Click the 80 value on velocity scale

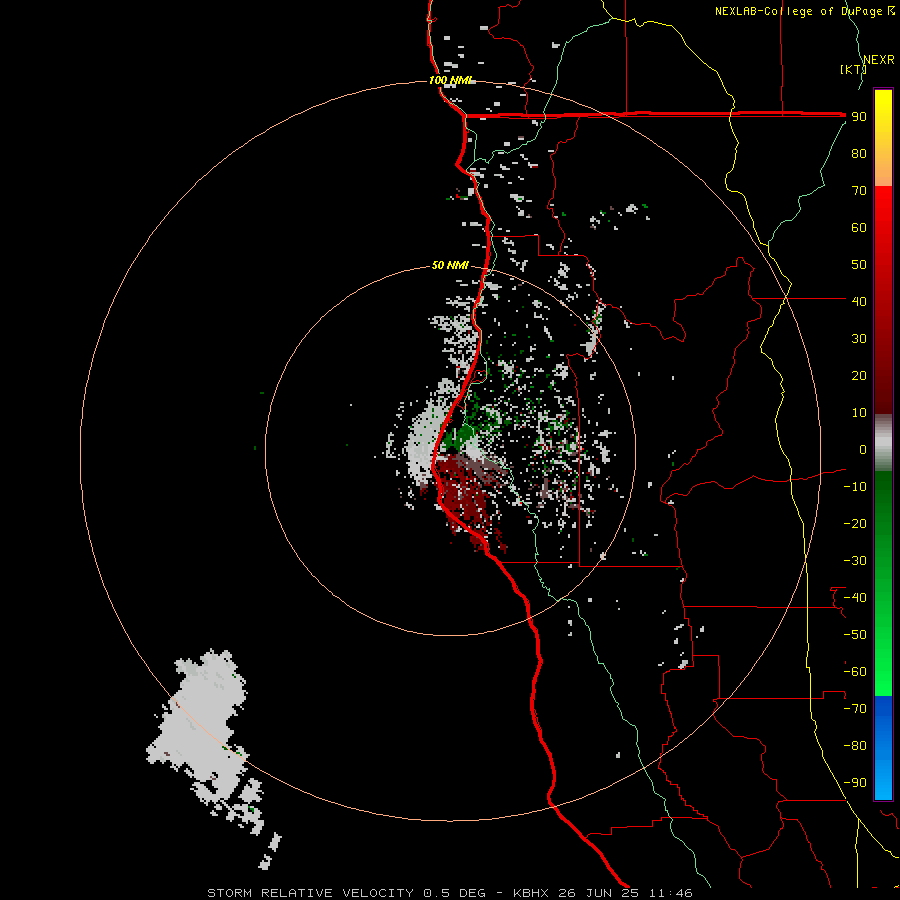[x=859, y=153]
